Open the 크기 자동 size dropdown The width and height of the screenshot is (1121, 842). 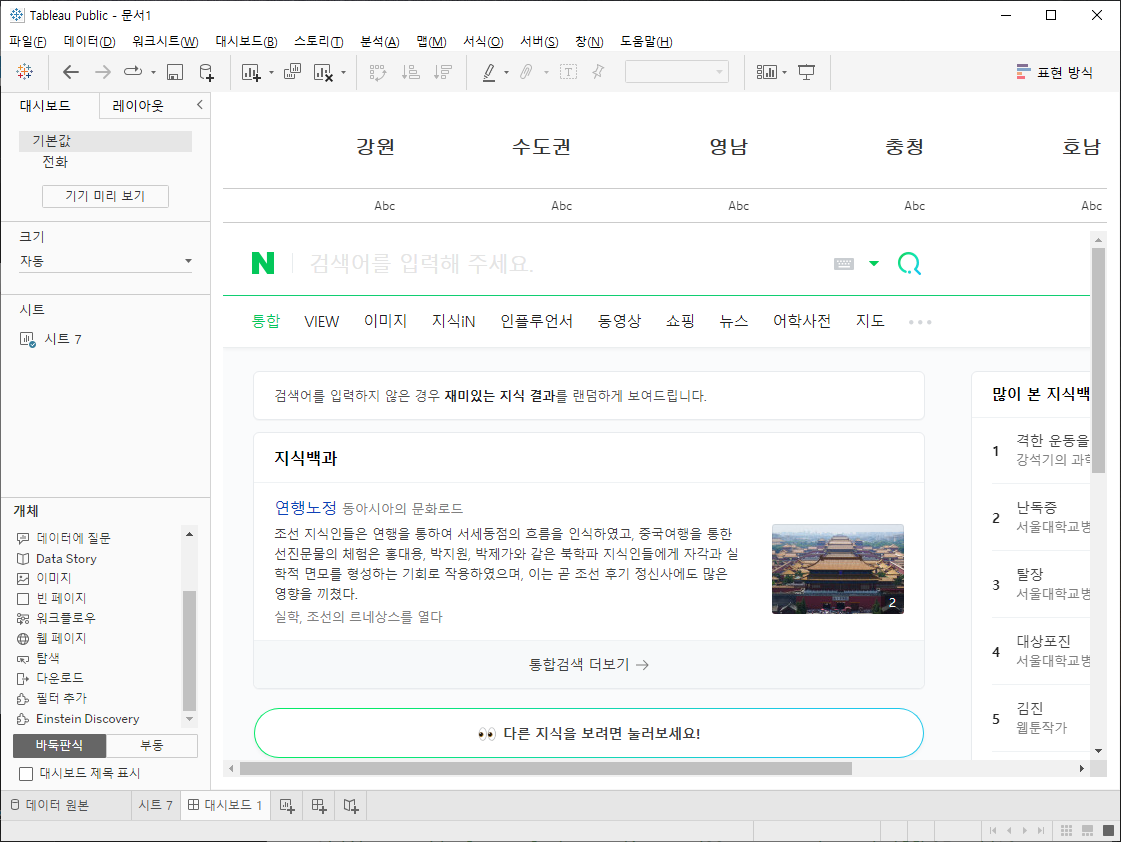[x=106, y=261]
